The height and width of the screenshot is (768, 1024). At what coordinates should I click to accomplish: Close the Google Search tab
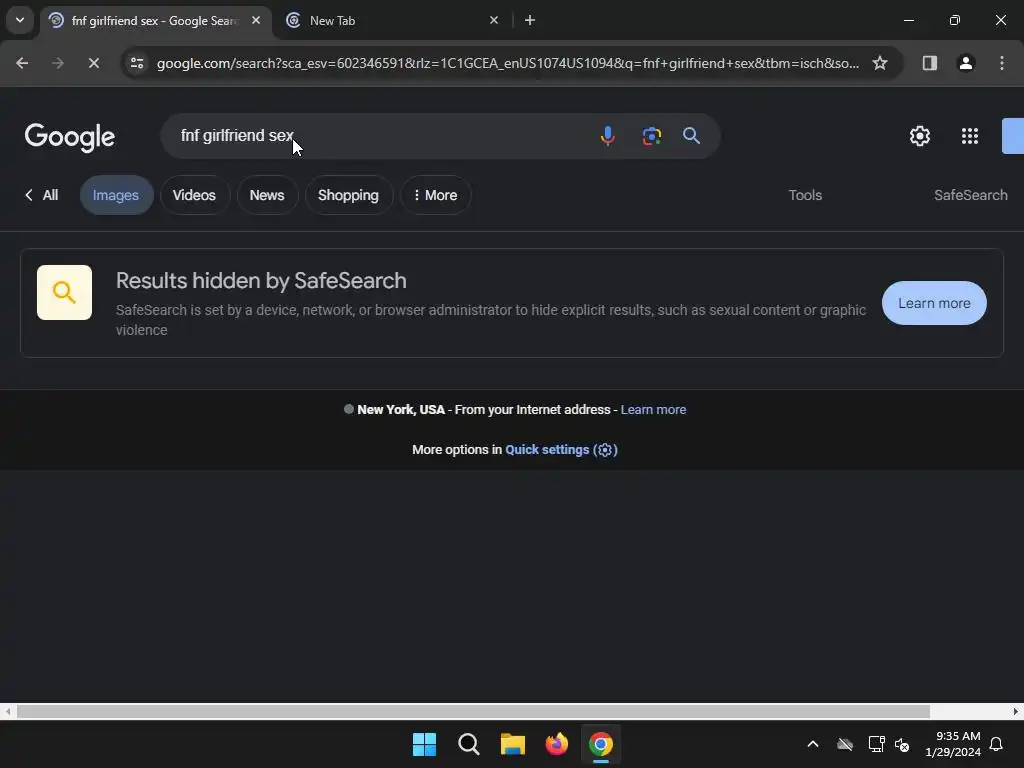coord(256,20)
